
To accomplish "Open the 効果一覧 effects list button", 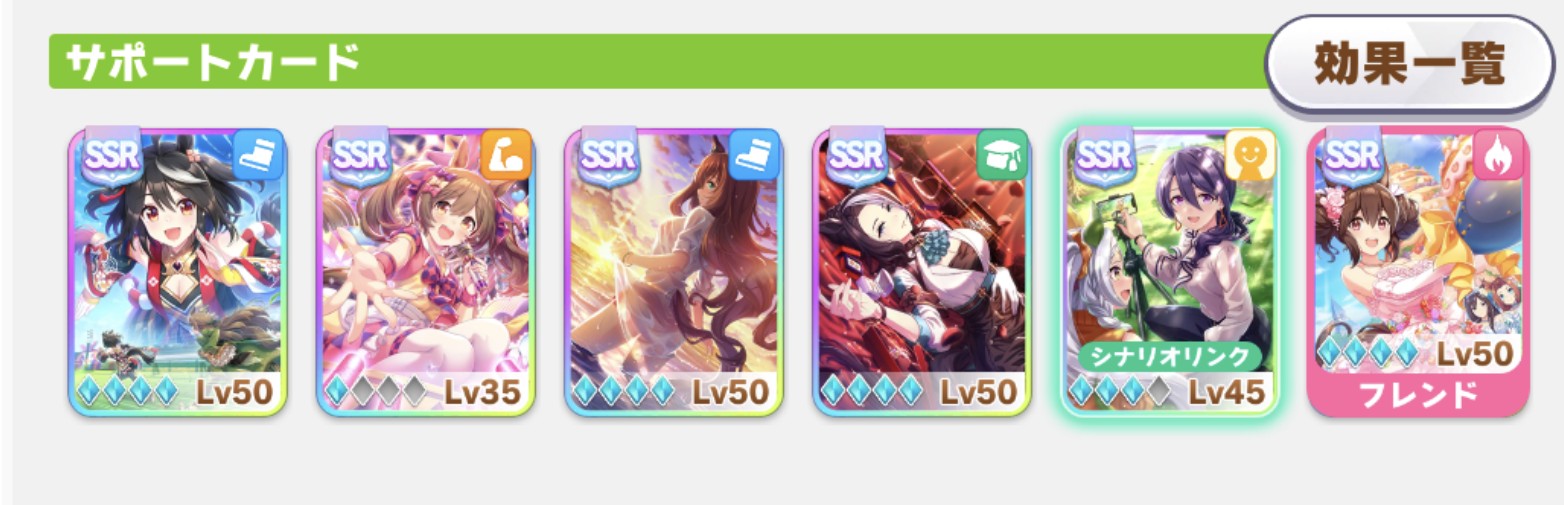I will 1408,65.
